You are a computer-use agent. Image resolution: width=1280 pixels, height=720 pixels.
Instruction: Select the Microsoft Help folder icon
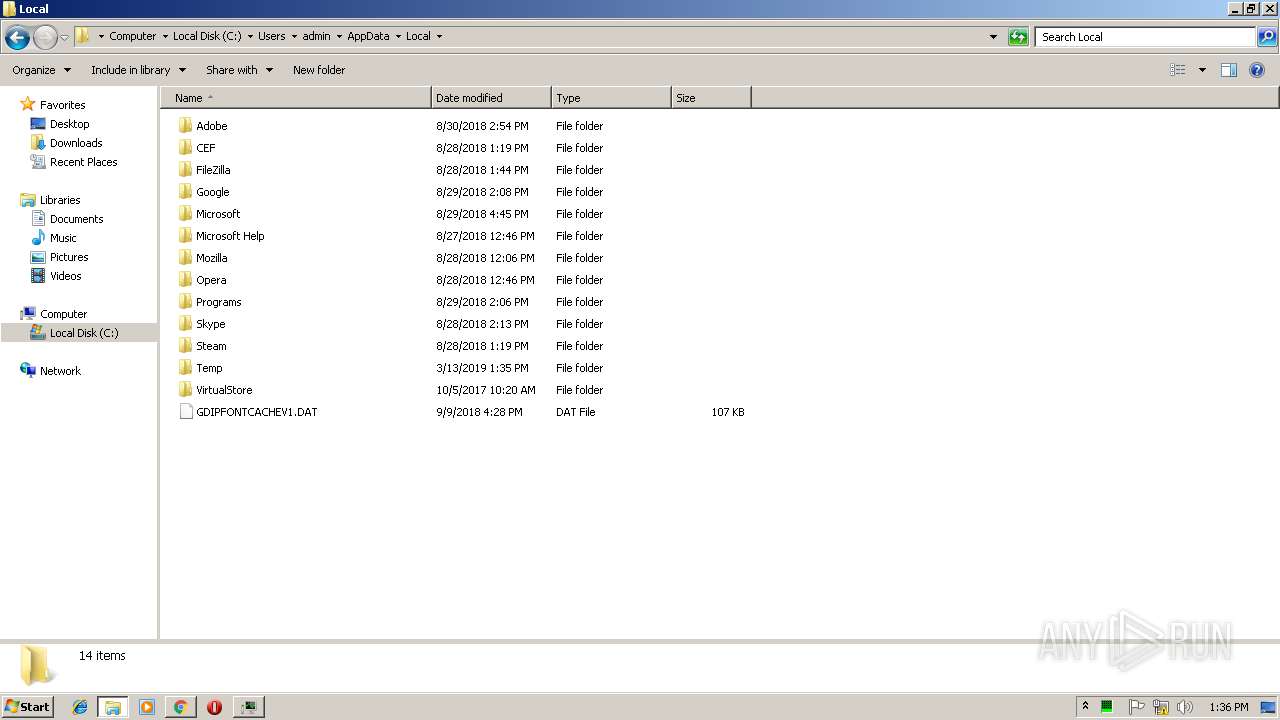pyautogui.click(x=185, y=236)
